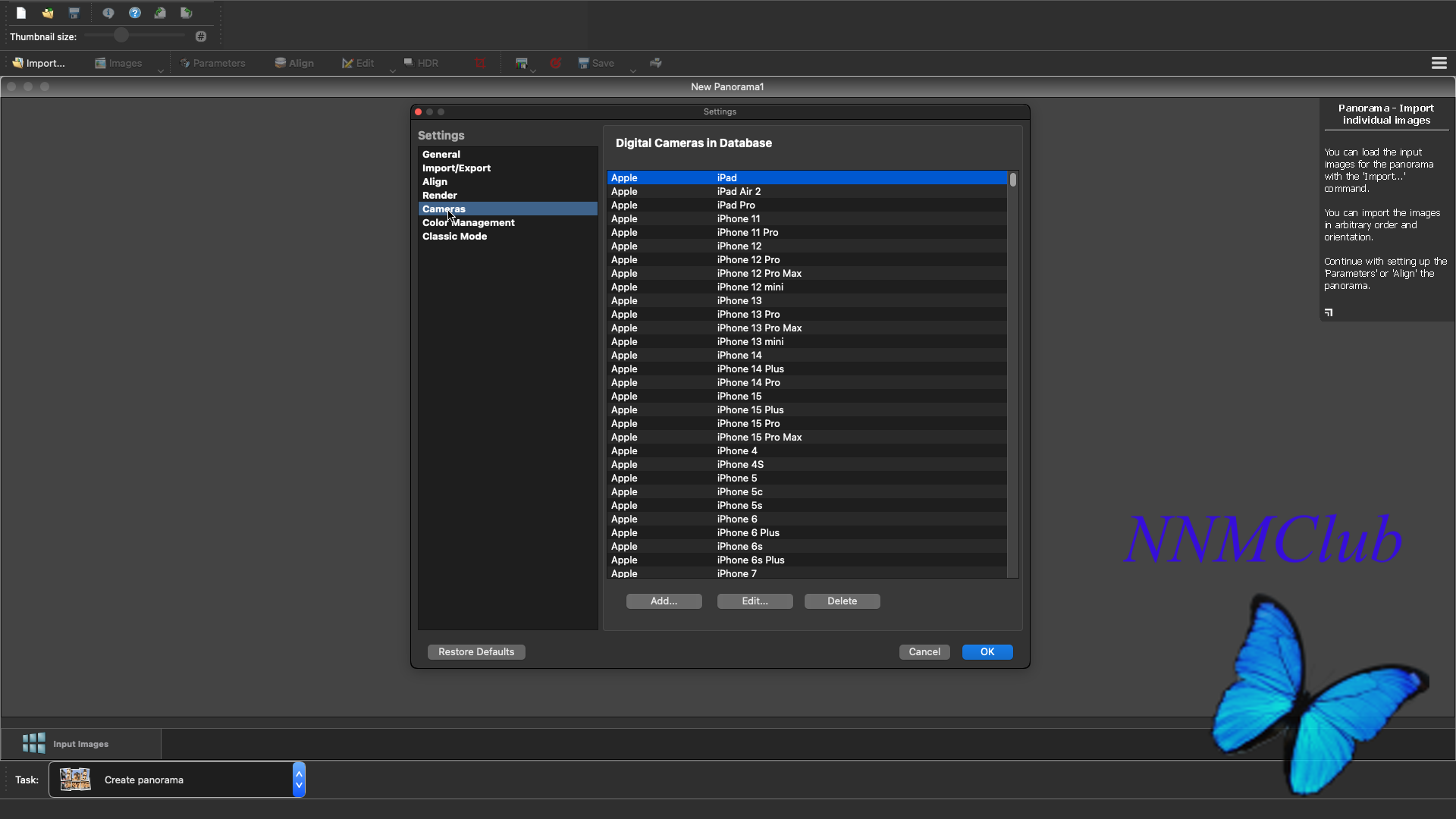Click the Import... toolbar button
The width and height of the screenshot is (1456, 819).
(39, 63)
